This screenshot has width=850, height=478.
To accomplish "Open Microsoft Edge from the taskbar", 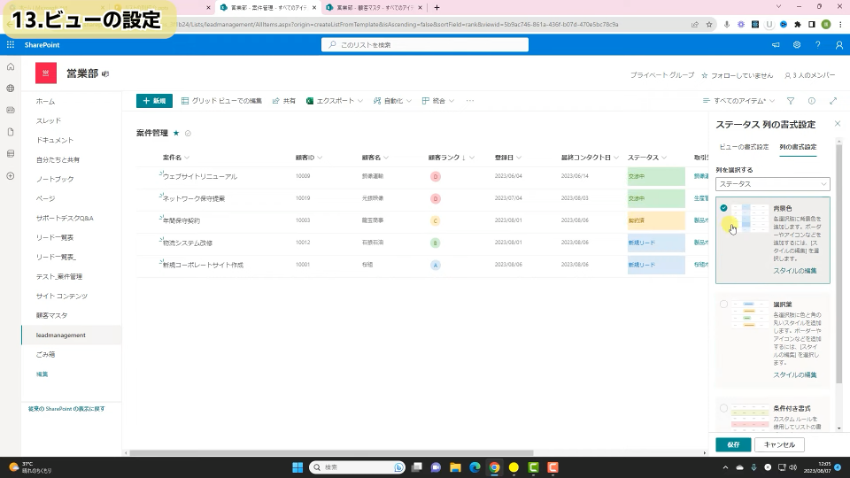I will [x=474, y=467].
